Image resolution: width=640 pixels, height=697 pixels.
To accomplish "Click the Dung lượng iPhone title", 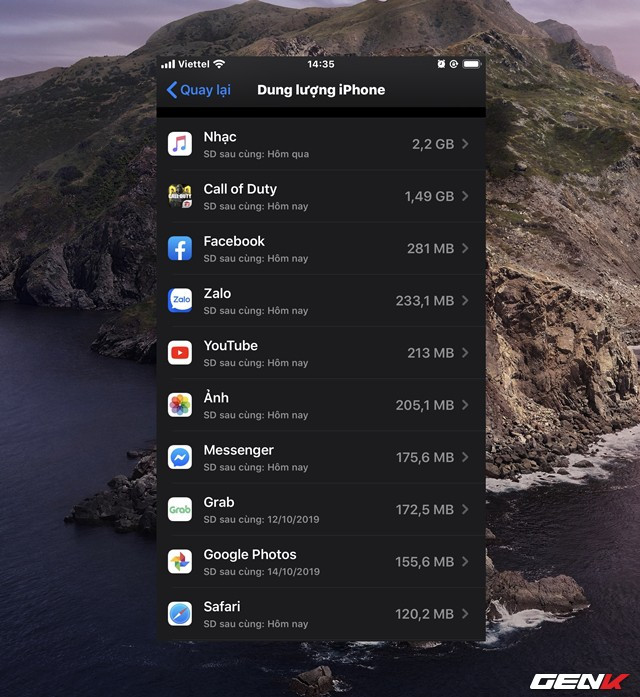I will [321, 90].
